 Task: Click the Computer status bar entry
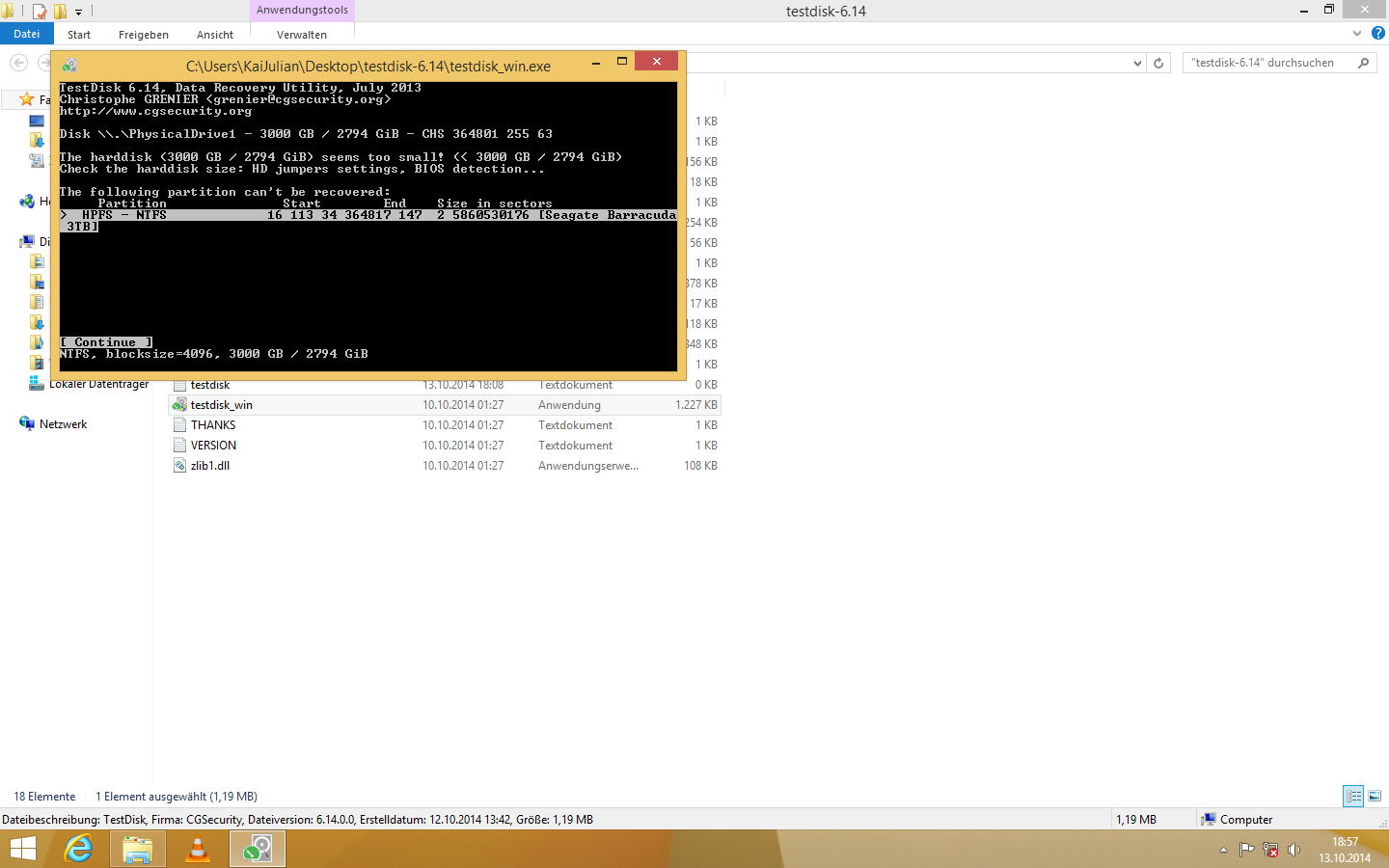tap(1237, 820)
